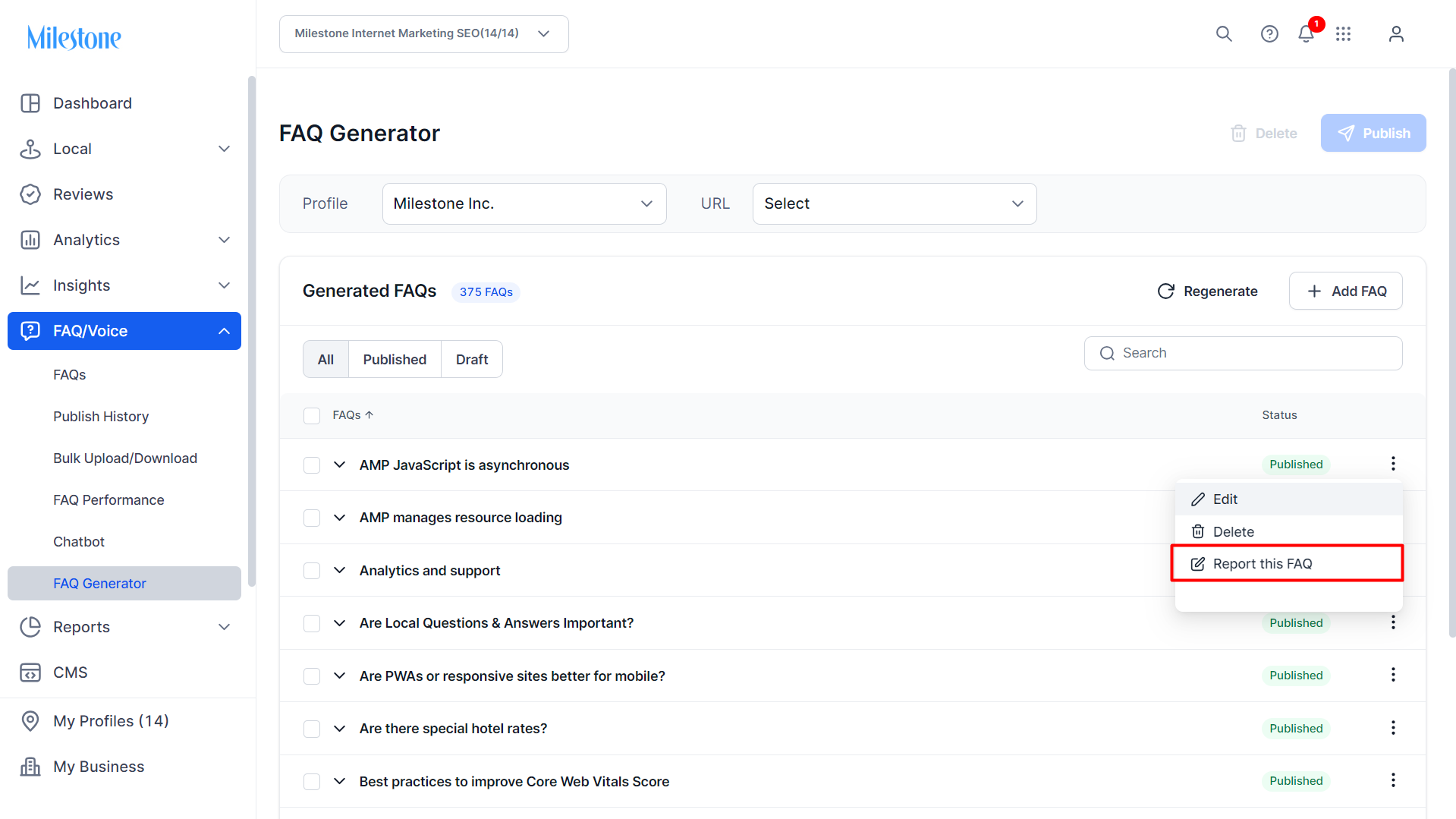Check the PWAs or responsive sites row
The image size is (1456, 819).
point(312,676)
